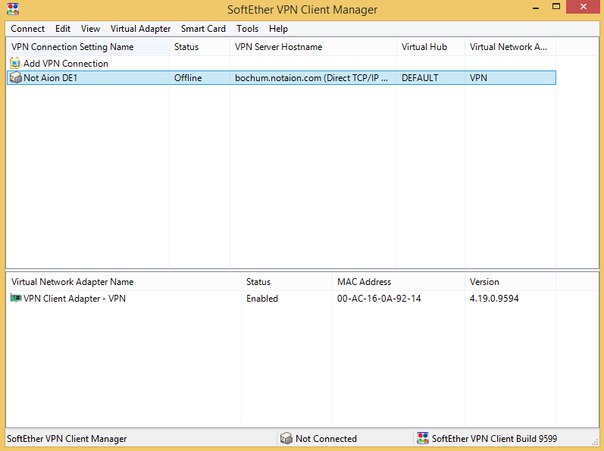The height and width of the screenshot is (451, 604).
Task: Click the Offline status cell
Action: pos(188,78)
